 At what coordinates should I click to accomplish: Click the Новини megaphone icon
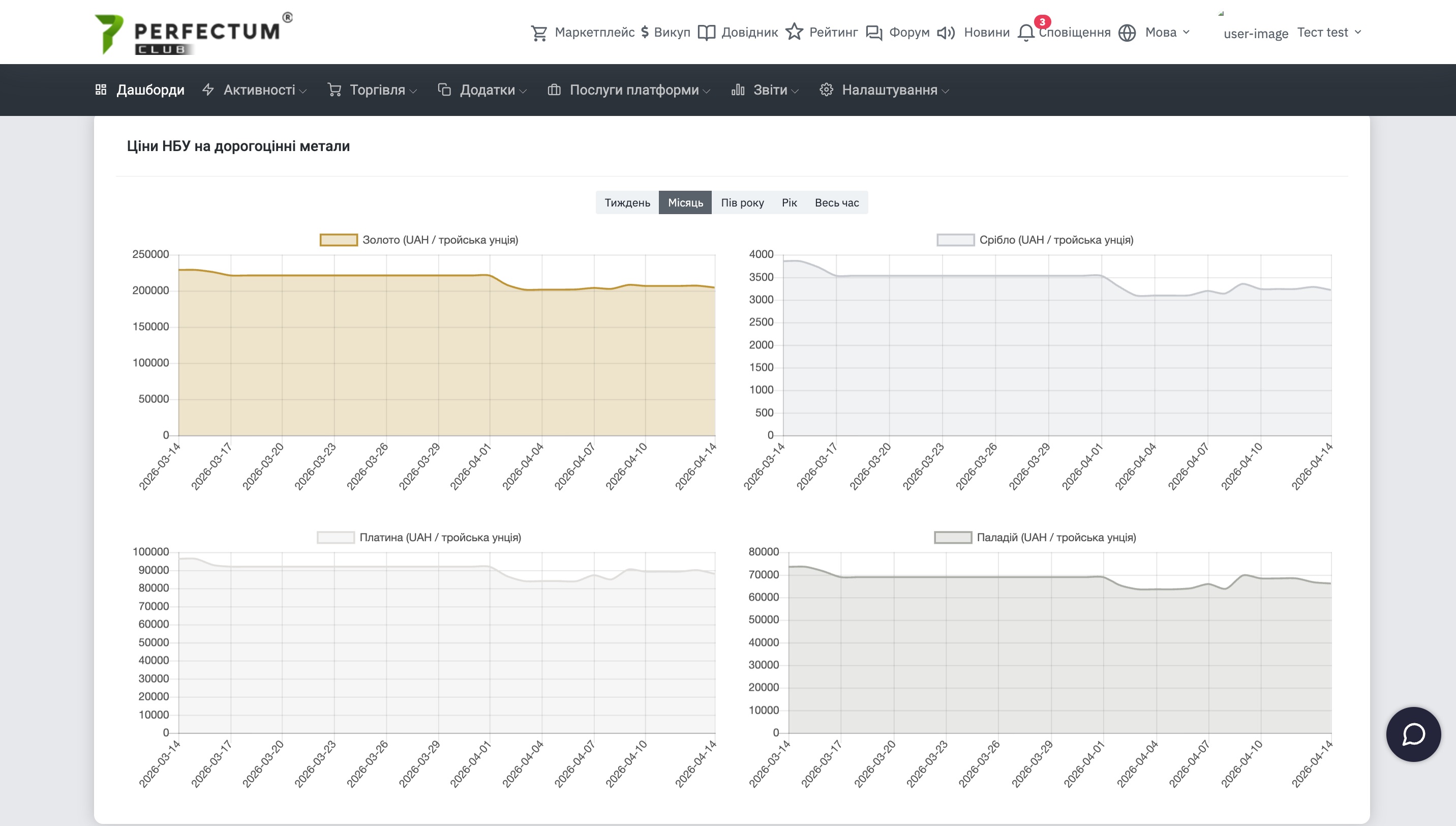point(946,33)
